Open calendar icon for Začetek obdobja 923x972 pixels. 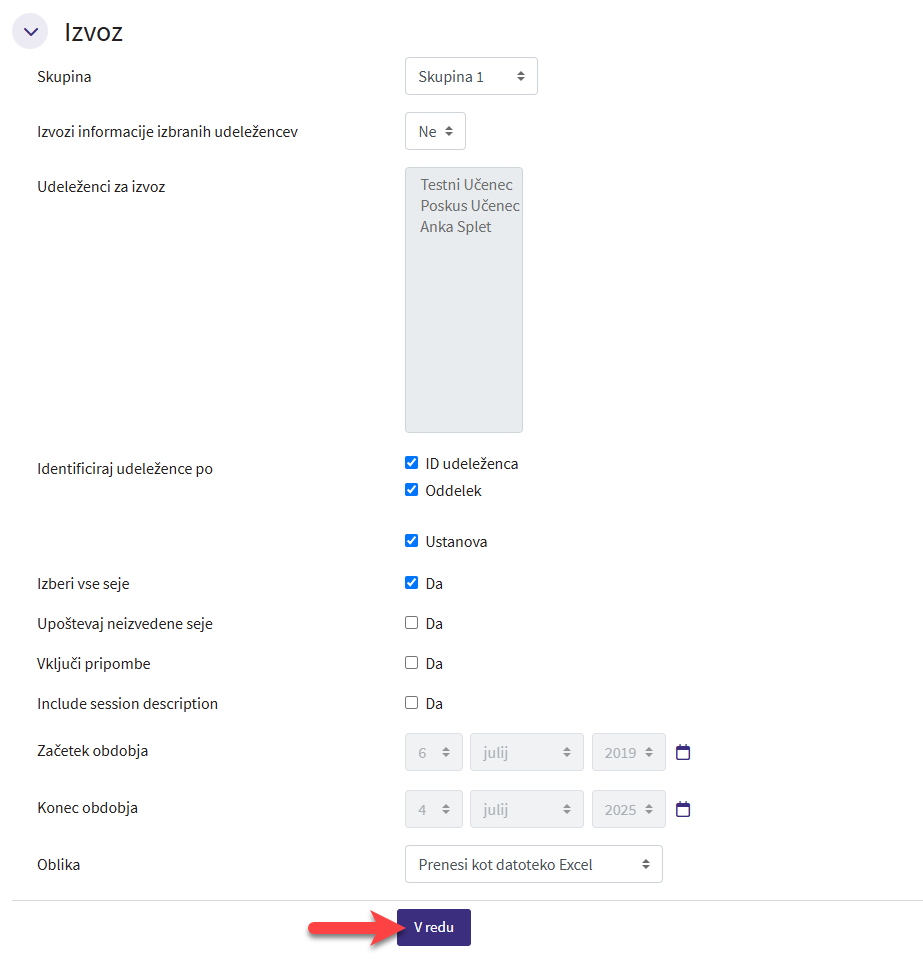(684, 752)
